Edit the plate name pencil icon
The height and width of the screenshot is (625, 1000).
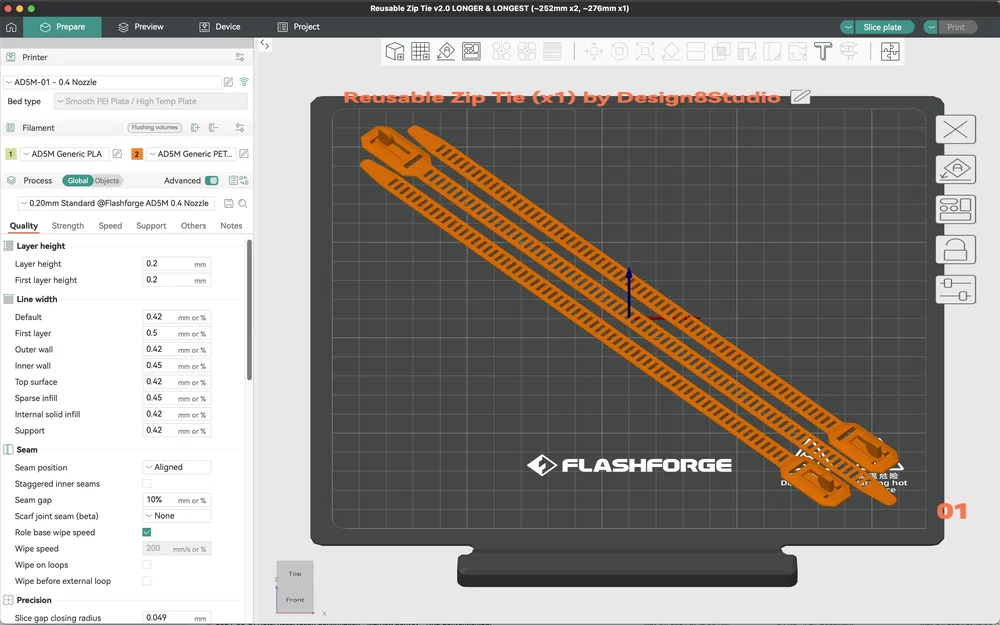[x=800, y=96]
